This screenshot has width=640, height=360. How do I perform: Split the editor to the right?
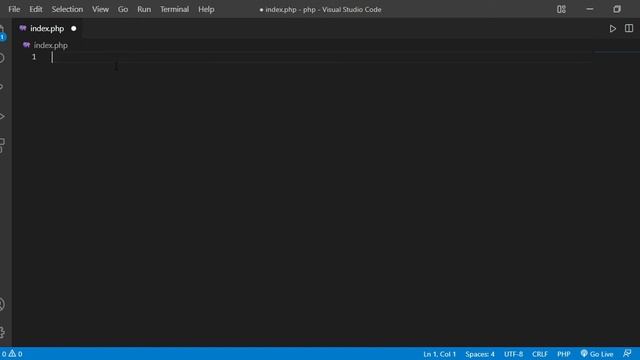629,29
